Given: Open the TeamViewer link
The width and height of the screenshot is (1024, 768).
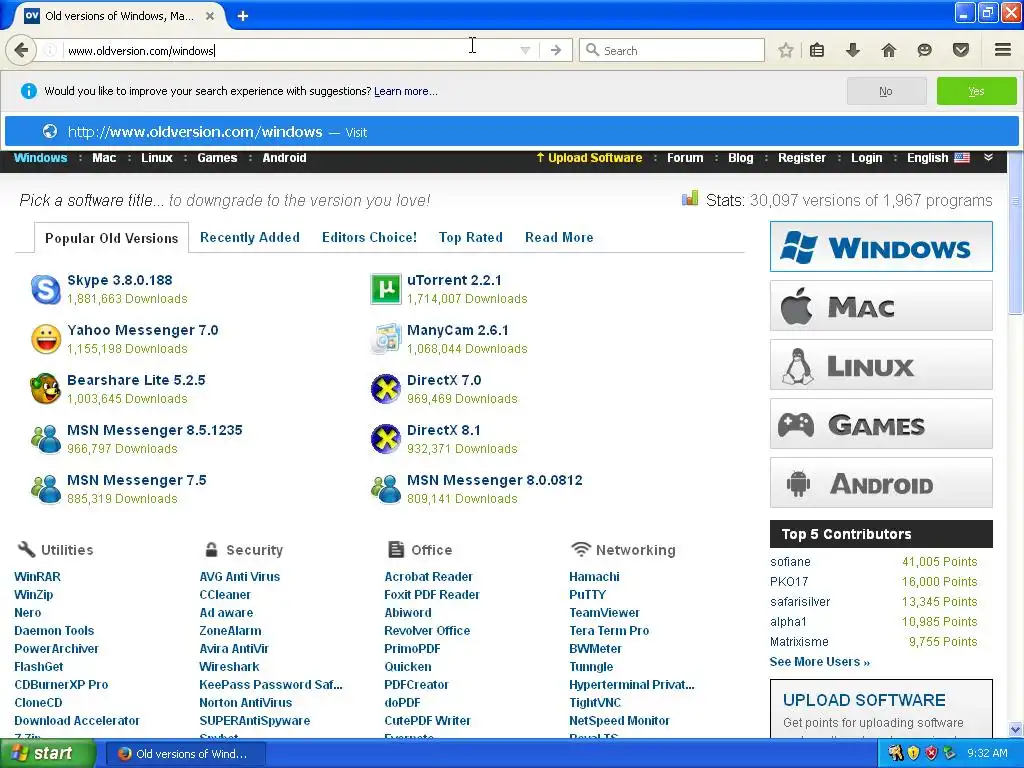Looking at the screenshot, I should (x=604, y=613).
